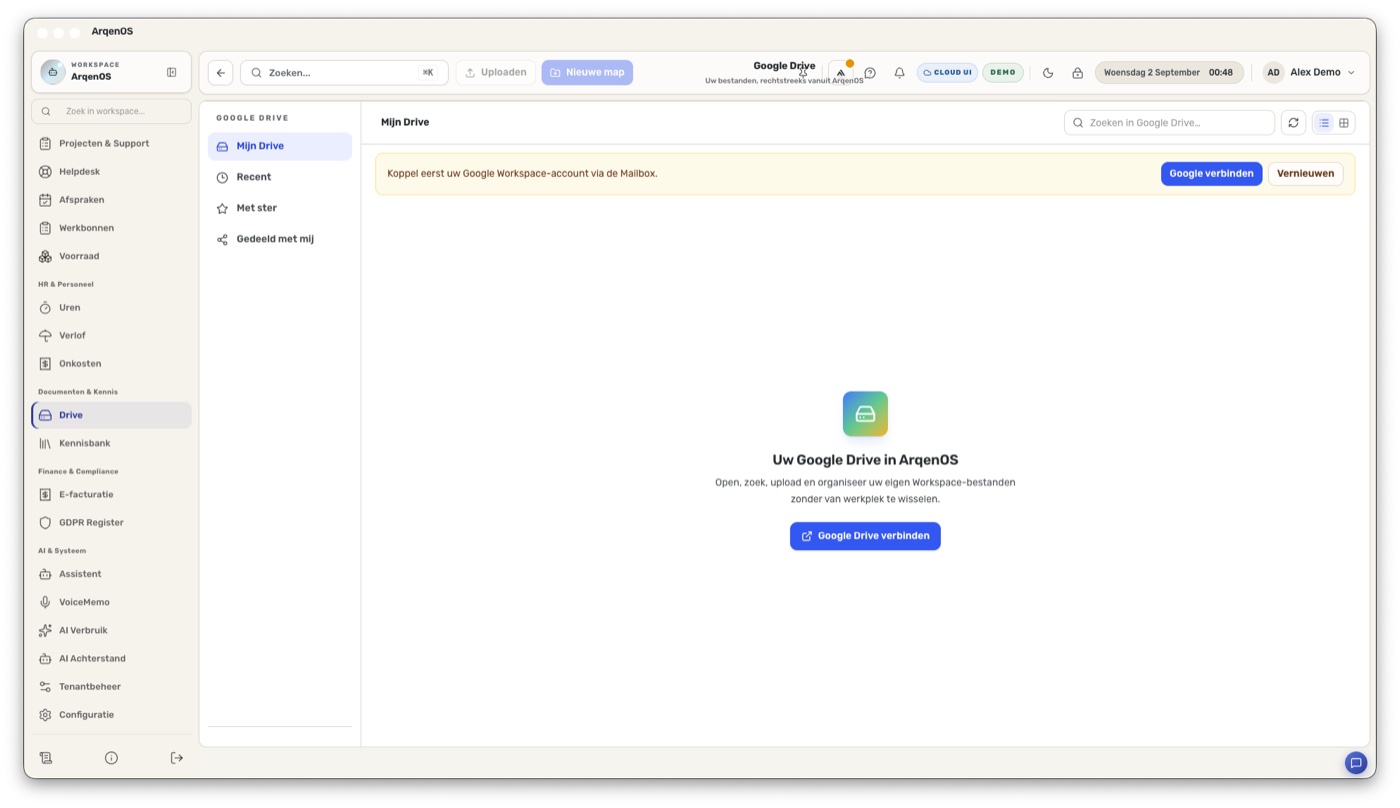Click Vernieuwen in the yellow banner

pyautogui.click(x=1305, y=174)
